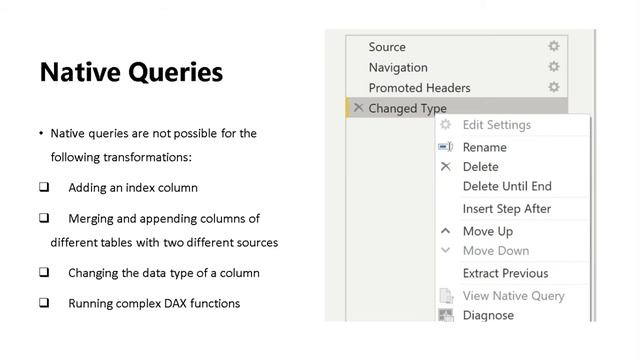
Task: Check box beside Running complex DAX functions
Action: [44, 302]
